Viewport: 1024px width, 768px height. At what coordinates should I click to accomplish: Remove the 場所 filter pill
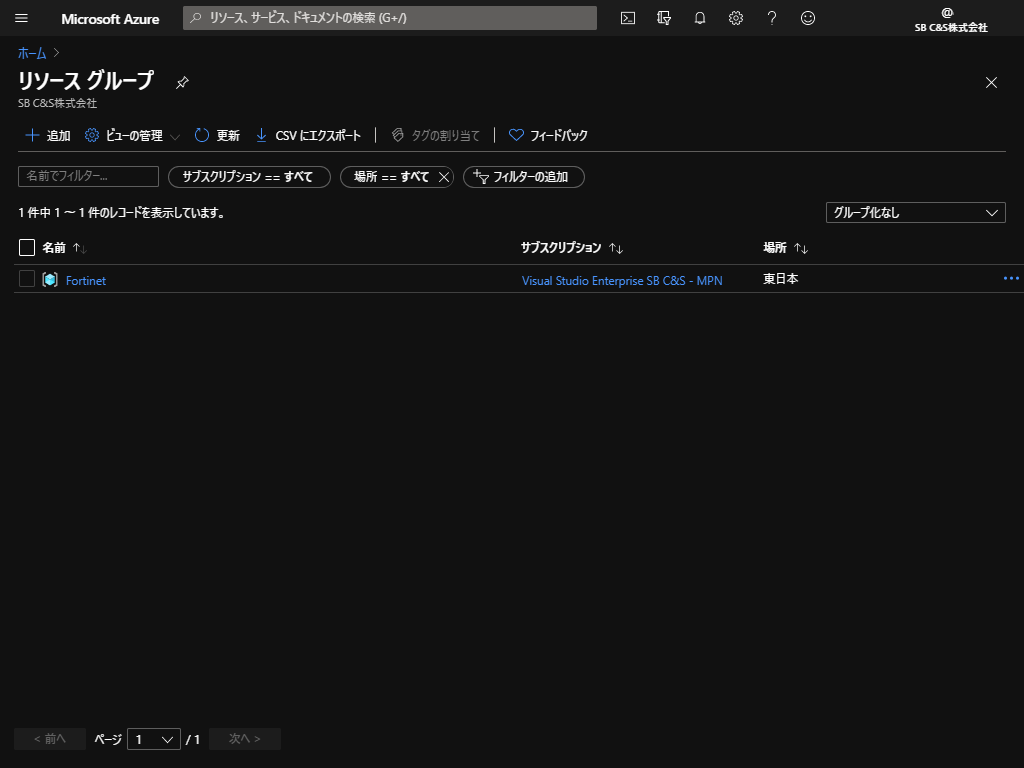point(444,177)
